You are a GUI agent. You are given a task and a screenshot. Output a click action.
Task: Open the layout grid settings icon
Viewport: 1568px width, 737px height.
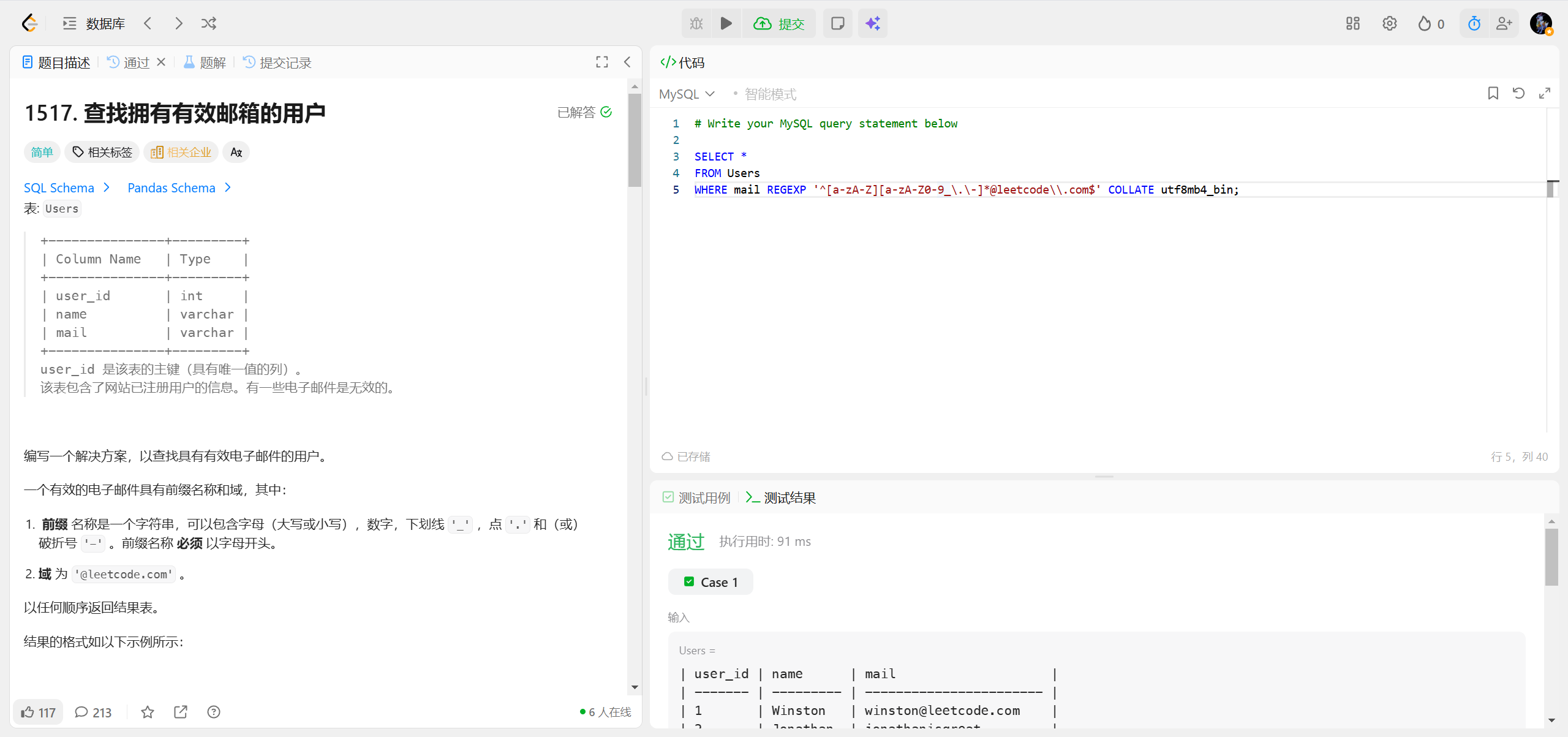(1352, 23)
